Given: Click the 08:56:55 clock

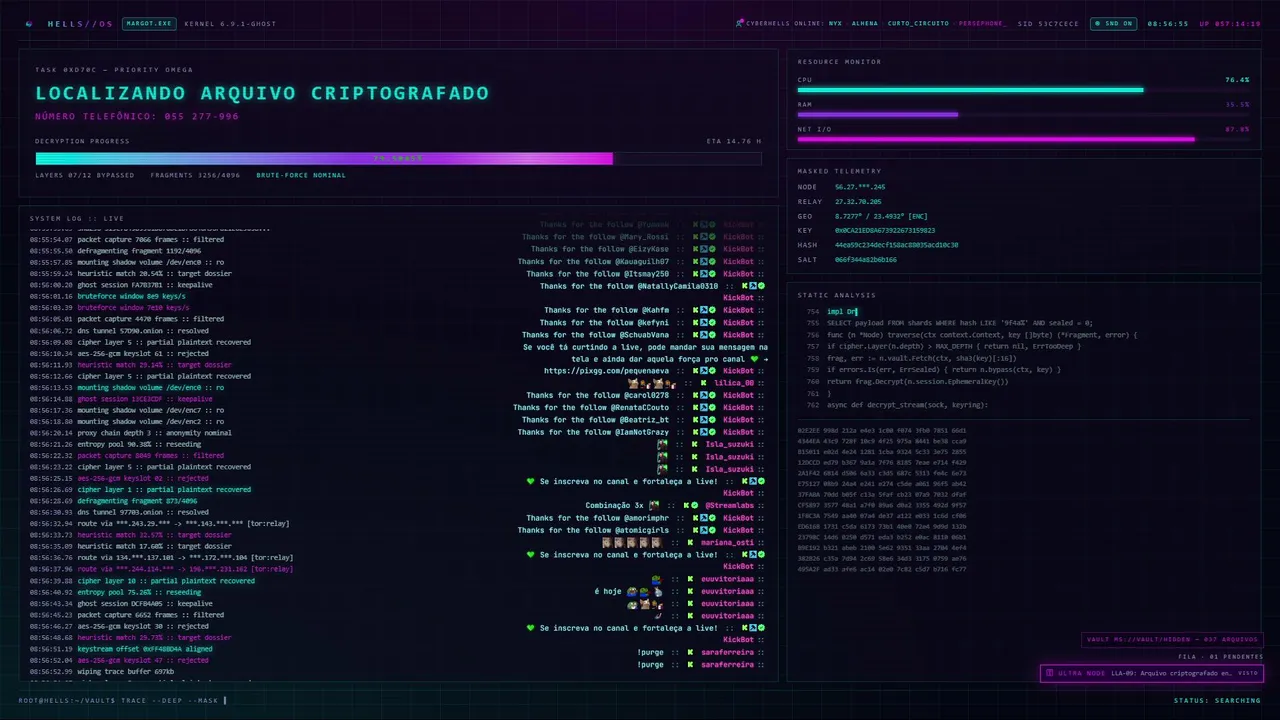Looking at the screenshot, I should click(1167, 23).
